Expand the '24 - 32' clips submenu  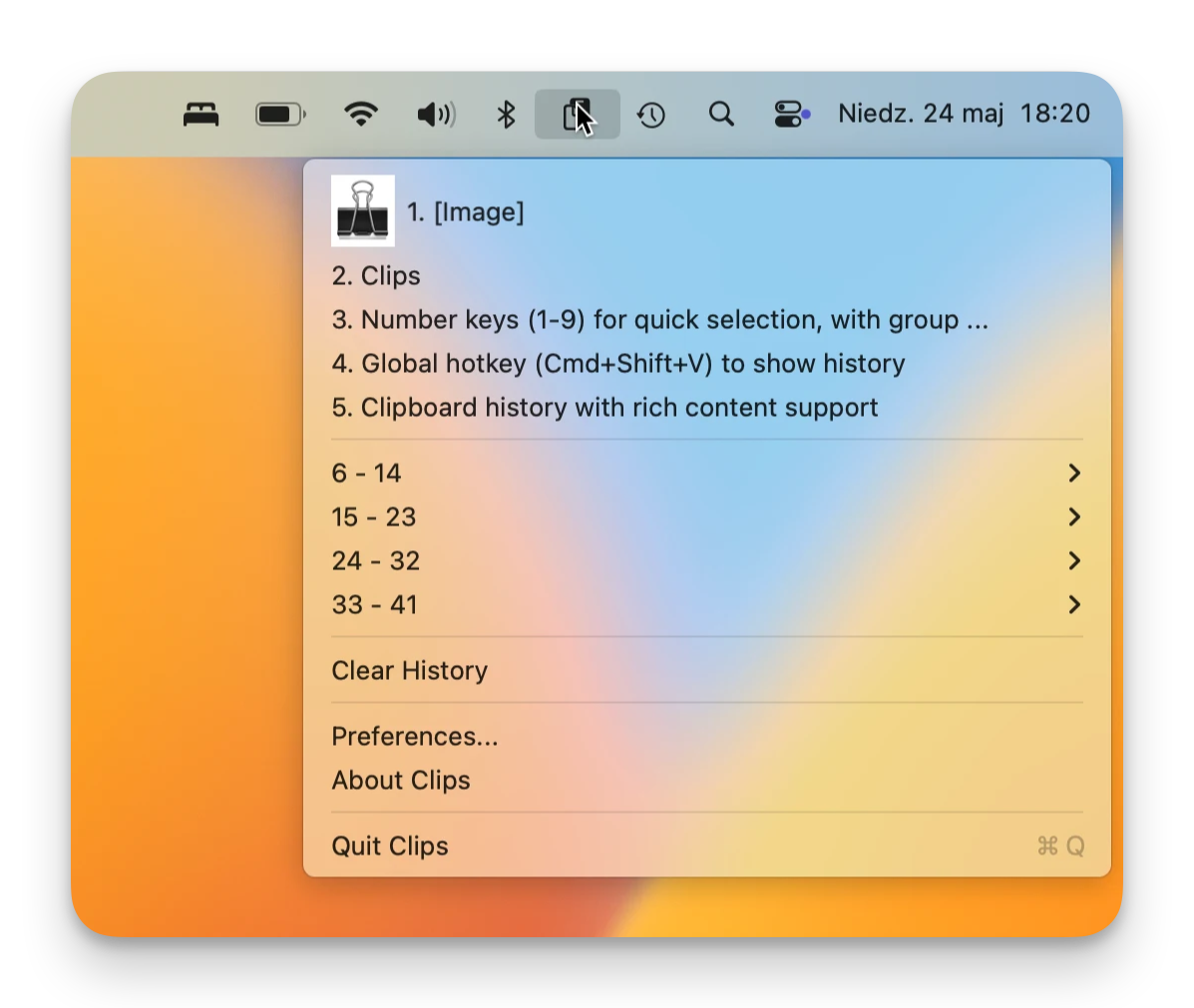pyautogui.click(x=706, y=561)
